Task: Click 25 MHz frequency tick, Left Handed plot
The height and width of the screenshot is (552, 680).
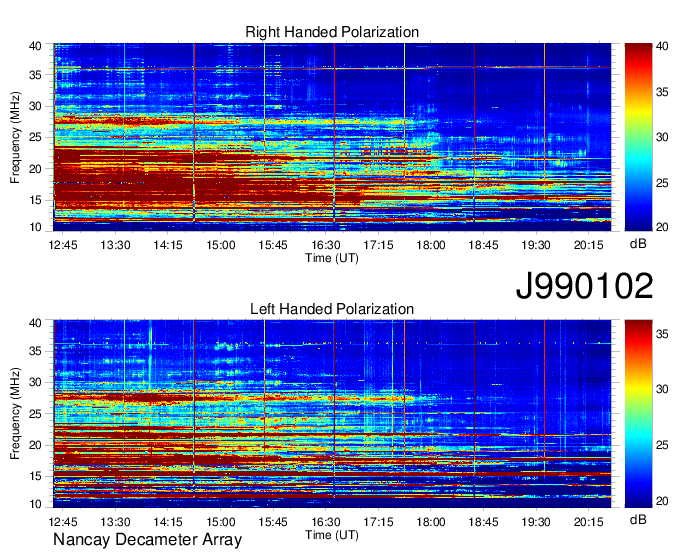Action: 36,414
